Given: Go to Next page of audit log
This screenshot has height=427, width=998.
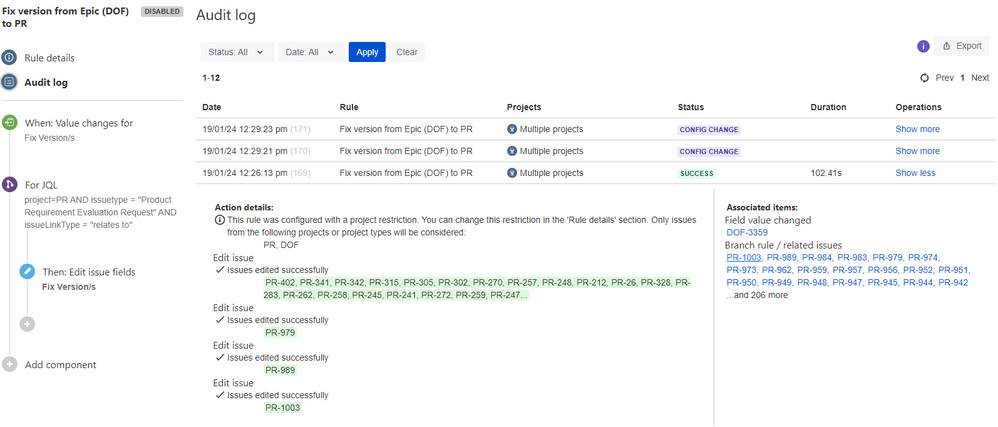Looking at the screenshot, I should (x=980, y=78).
